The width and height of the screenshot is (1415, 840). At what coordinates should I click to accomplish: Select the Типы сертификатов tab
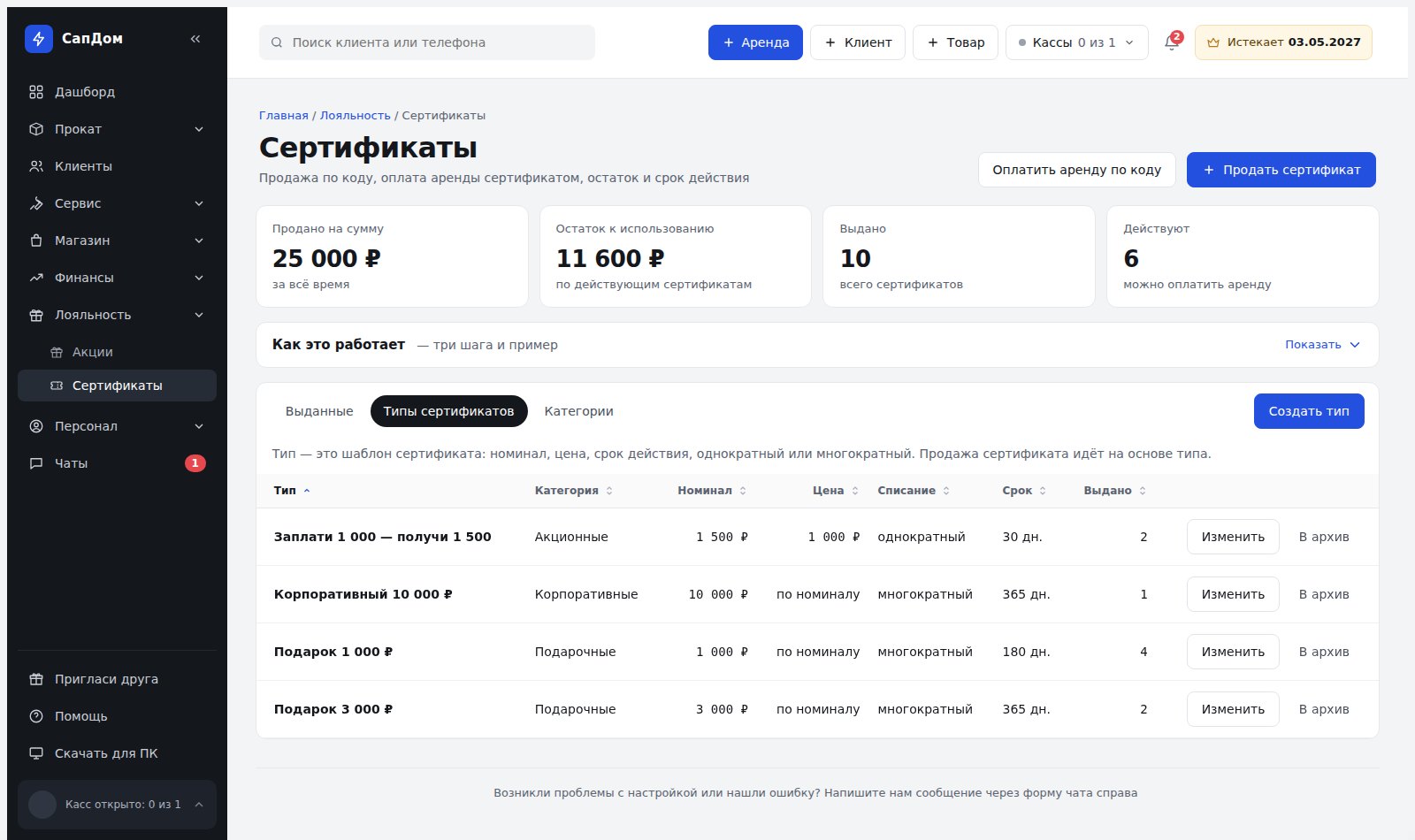pos(448,411)
